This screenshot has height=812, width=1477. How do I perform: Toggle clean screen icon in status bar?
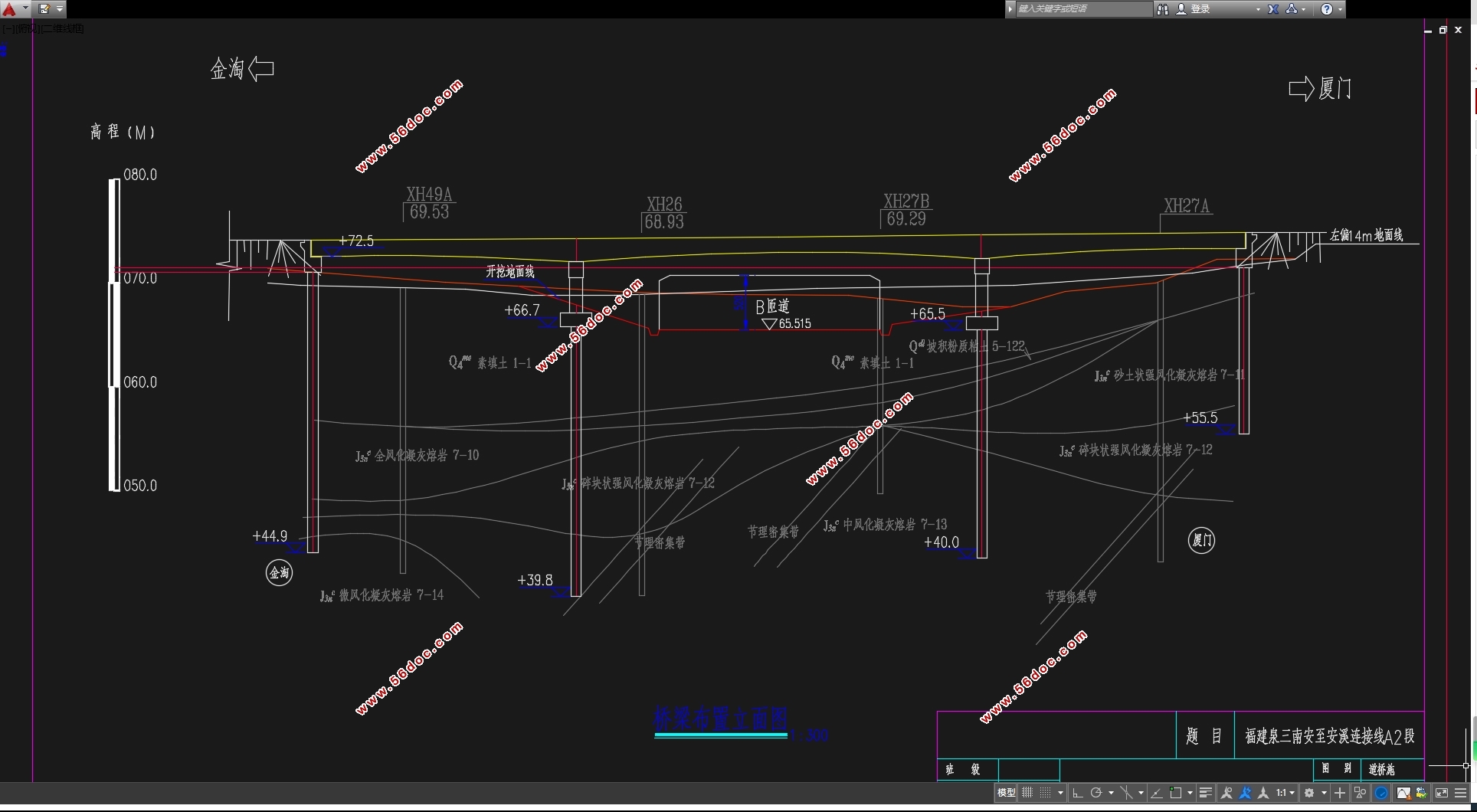tap(1442, 793)
